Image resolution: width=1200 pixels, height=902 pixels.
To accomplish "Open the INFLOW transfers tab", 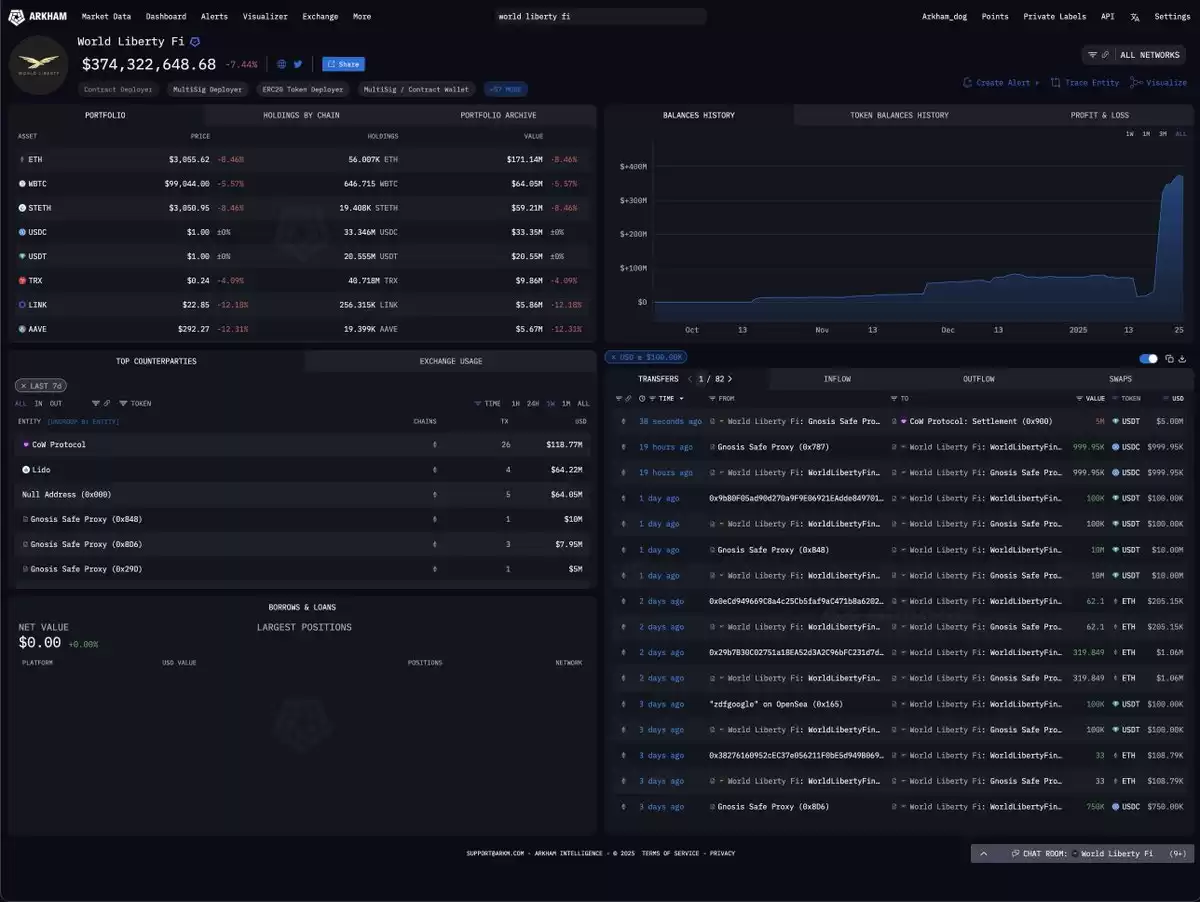I will pyautogui.click(x=837, y=379).
